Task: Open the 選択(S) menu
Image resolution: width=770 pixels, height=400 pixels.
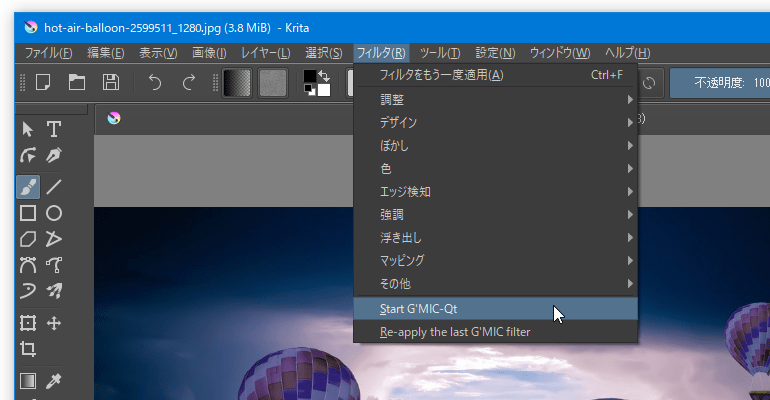Action: click(x=324, y=53)
